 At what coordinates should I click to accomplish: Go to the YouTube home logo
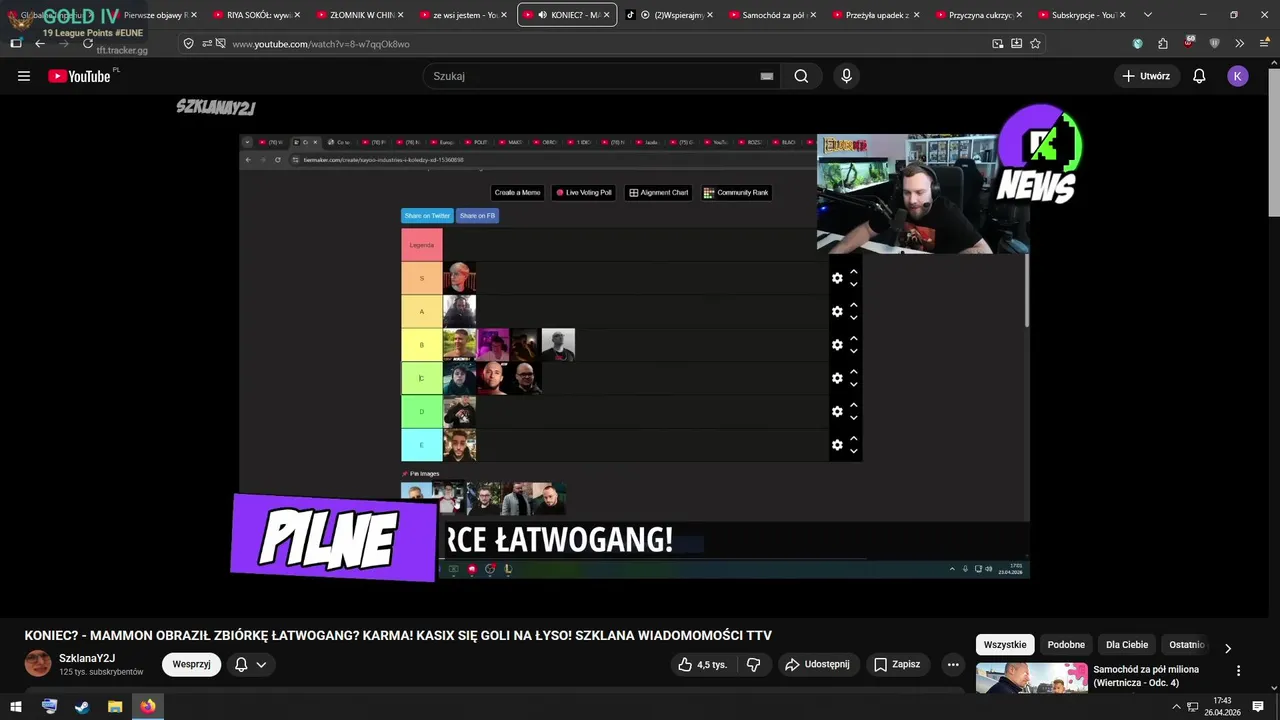coord(79,76)
